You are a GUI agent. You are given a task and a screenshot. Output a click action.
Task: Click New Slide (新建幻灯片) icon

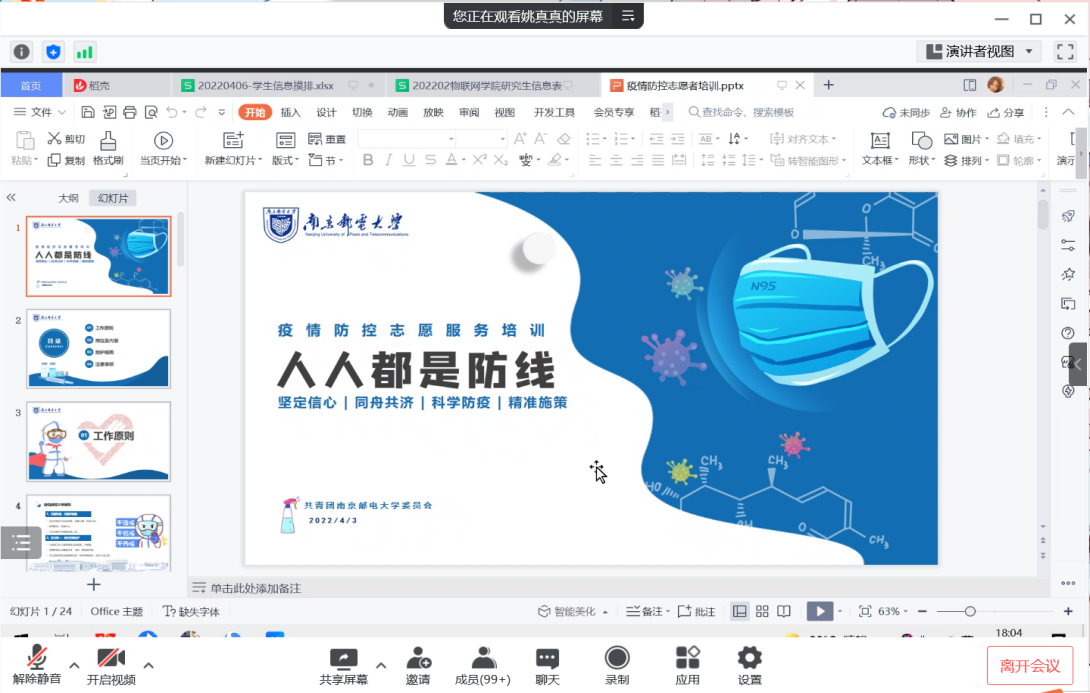pyautogui.click(x=232, y=141)
